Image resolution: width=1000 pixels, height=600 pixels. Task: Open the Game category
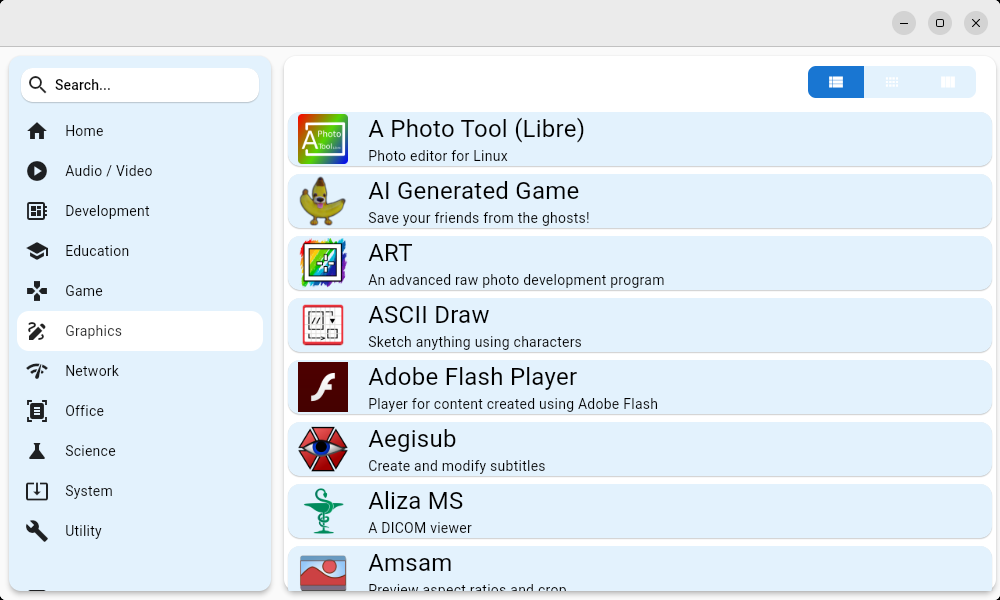(x=140, y=291)
